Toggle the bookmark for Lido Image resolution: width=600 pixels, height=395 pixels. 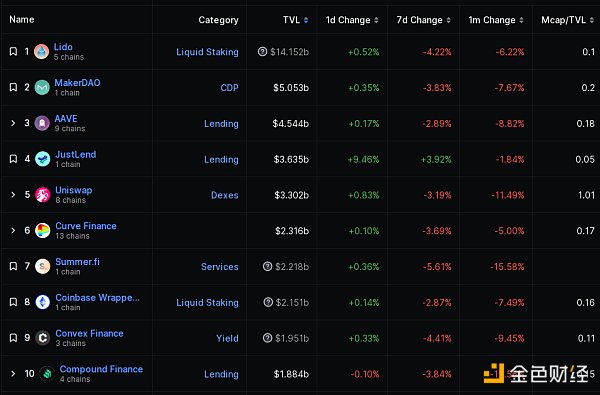click(13, 51)
